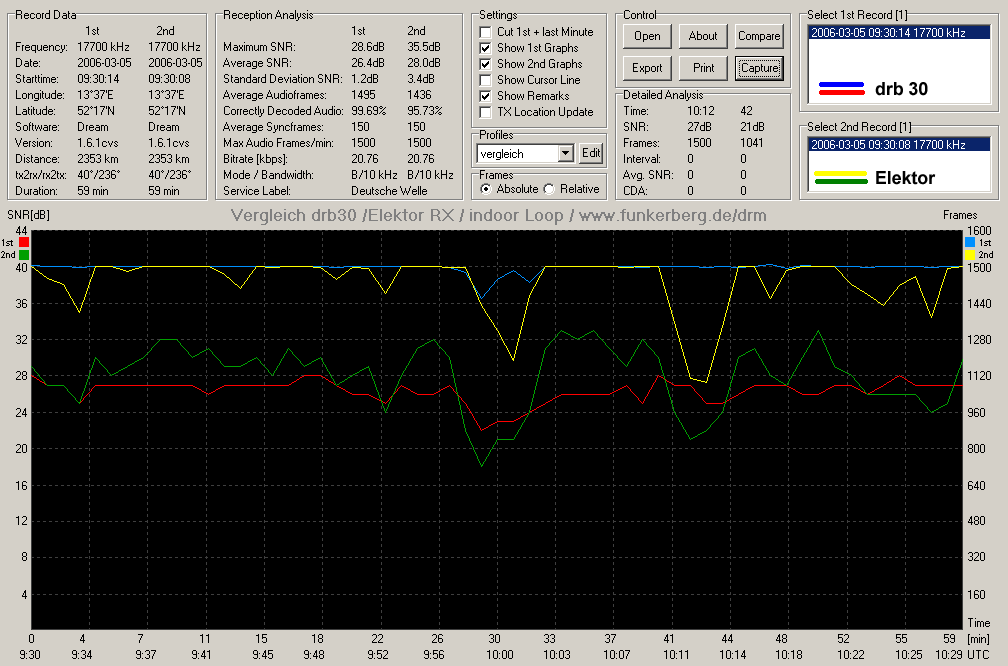Click the green 2nd SNR legend swatch
1008x666 pixels.
(x=24, y=255)
